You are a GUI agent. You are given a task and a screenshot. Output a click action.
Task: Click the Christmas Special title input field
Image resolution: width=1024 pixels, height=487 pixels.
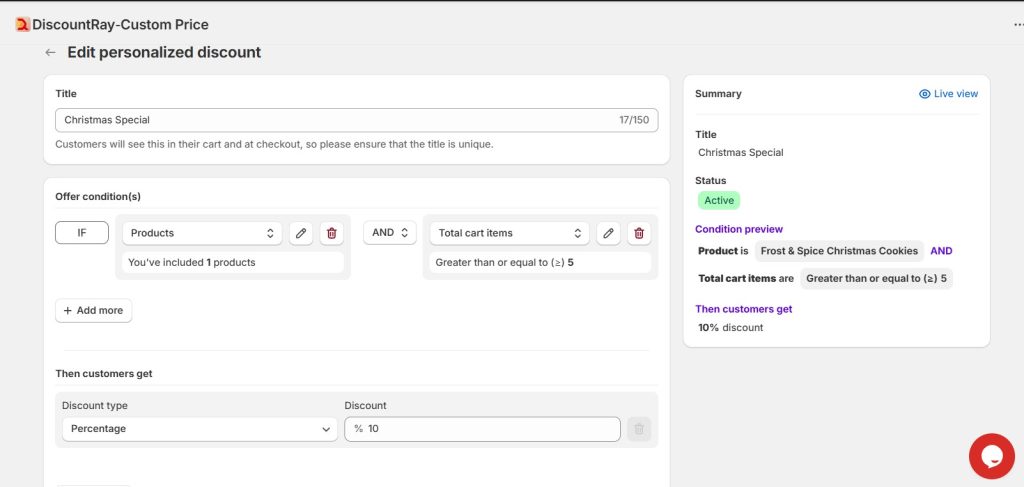coord(335,120)
